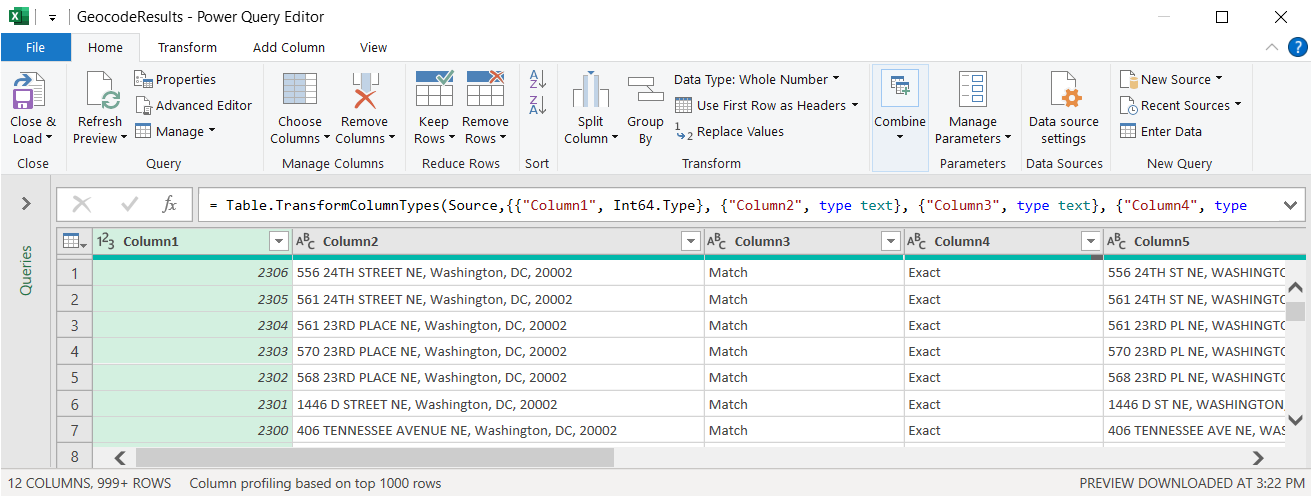The height and width of the screenshot is (497, 1312).
Task: Cancel formula edit with X icon
Action: [x=82, y=204]
